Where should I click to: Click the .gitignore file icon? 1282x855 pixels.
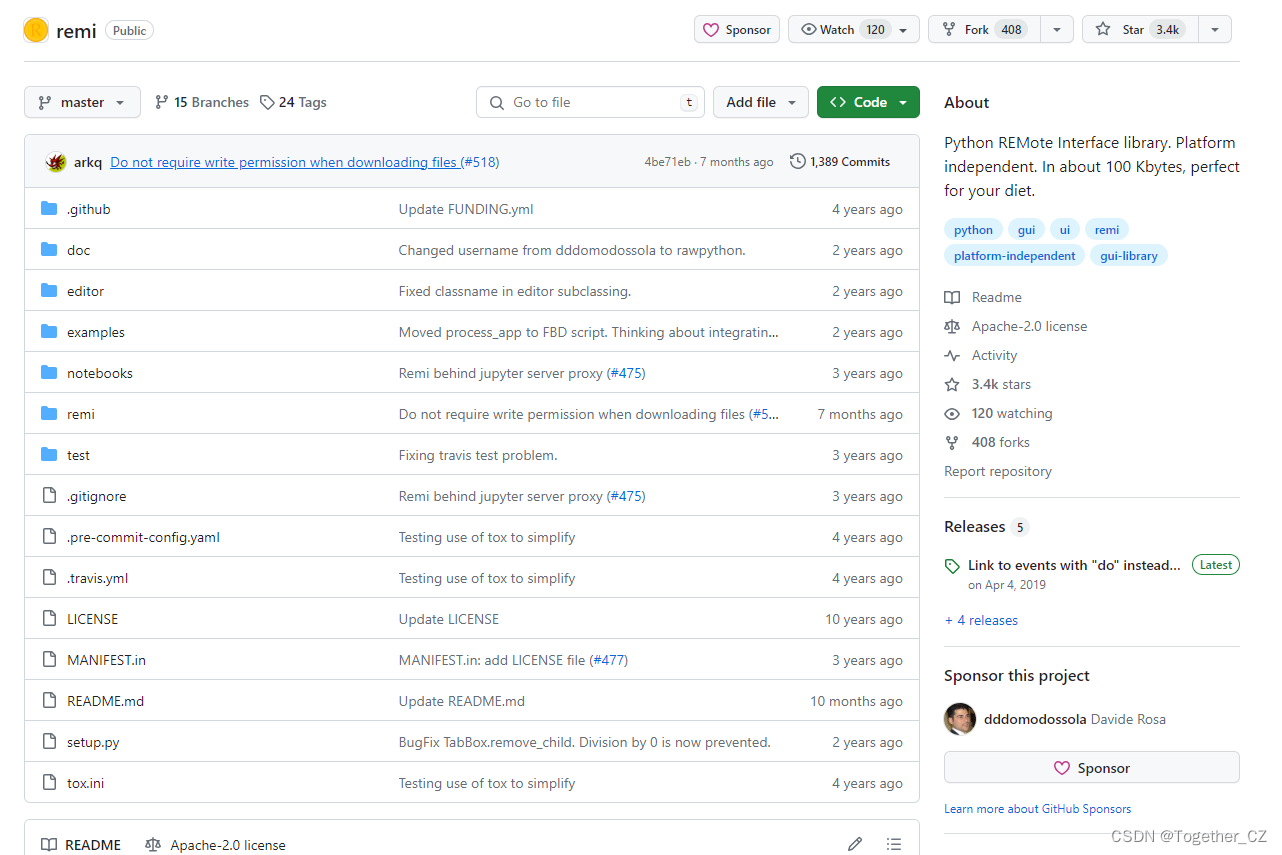tap(49, 496)
